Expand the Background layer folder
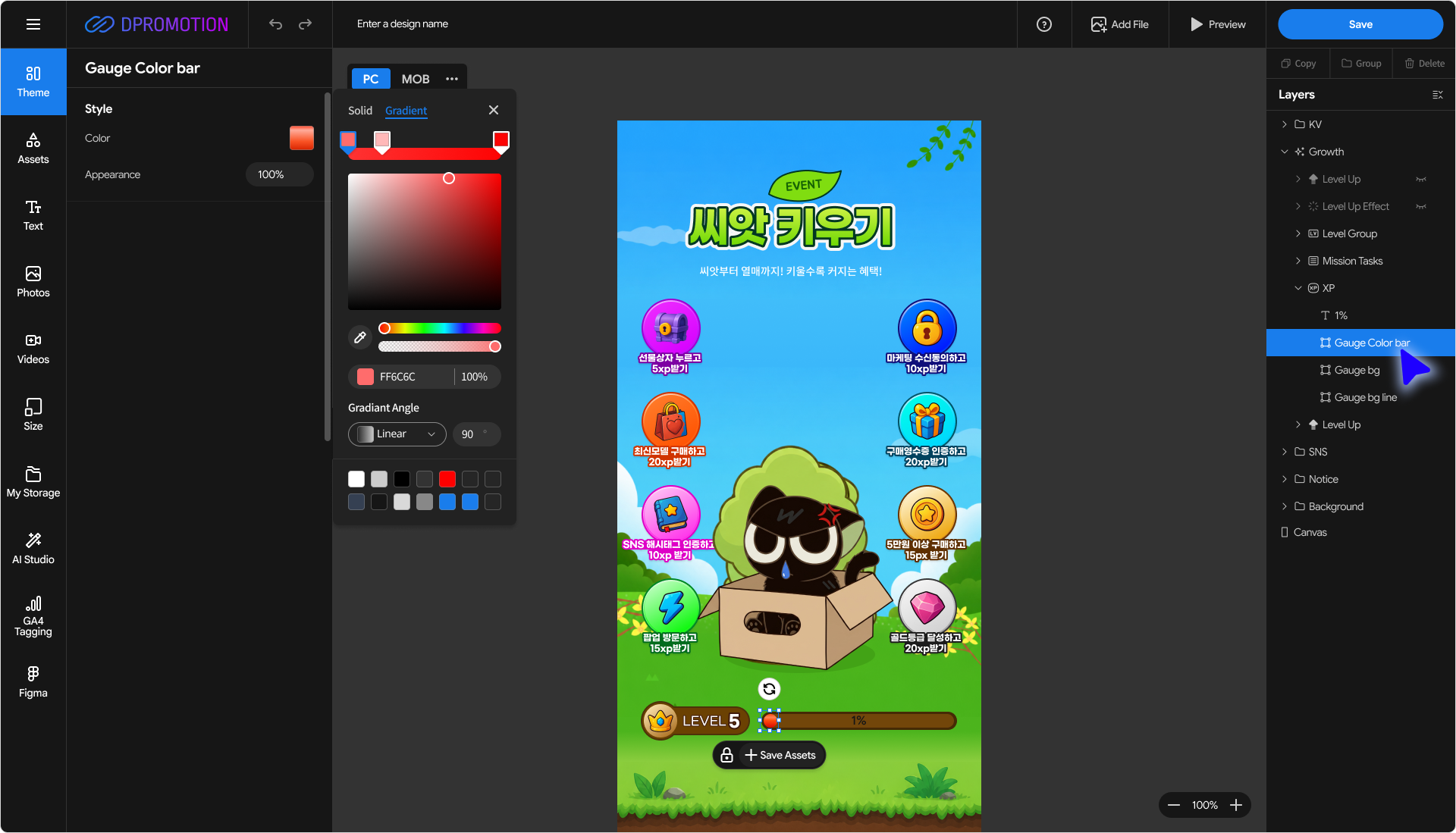 (1285, 506)
